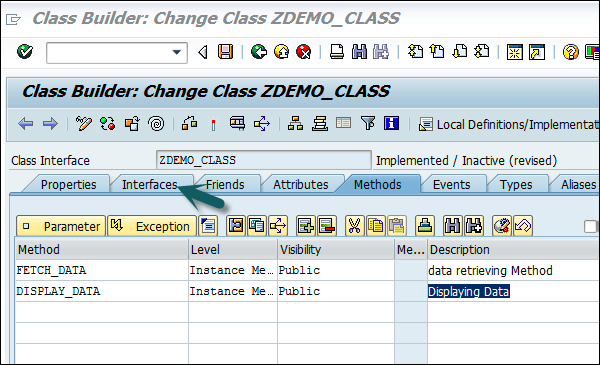This screenshot has width=600, height=365.
Task: Open Local Definitions/Implementations button
Action: (x=509, y=124)
